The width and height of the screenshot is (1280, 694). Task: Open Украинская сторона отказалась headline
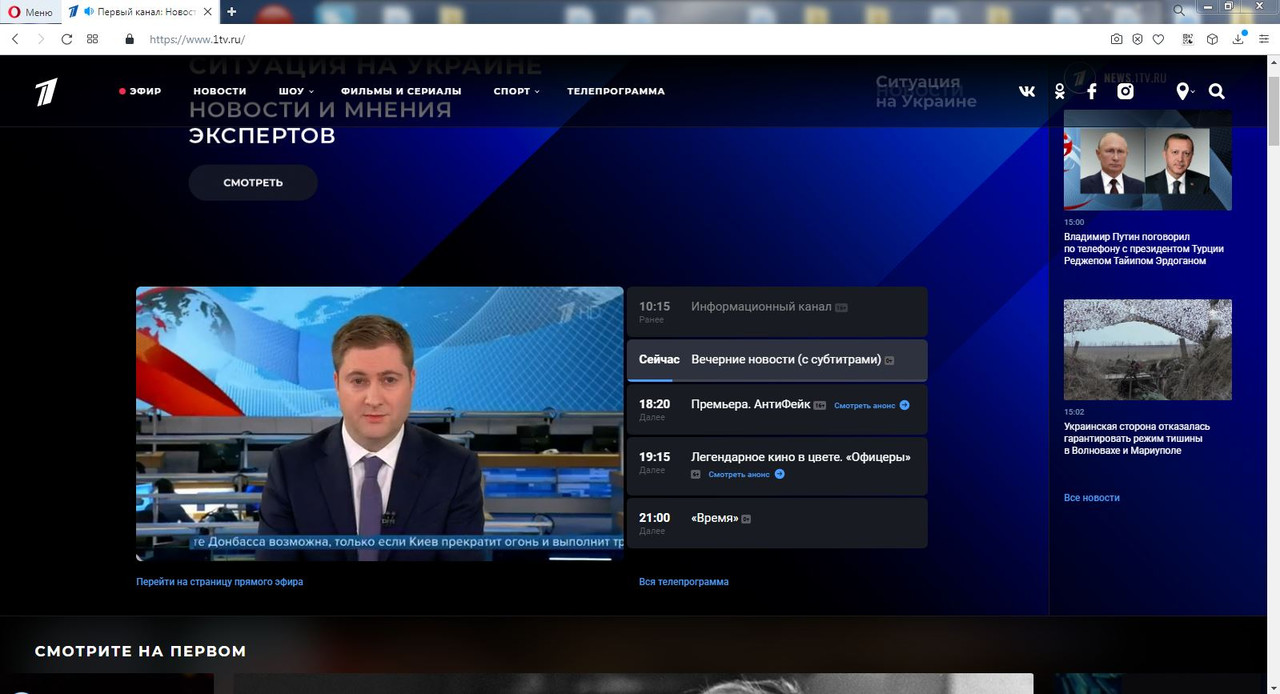(x=1137, y=438)
